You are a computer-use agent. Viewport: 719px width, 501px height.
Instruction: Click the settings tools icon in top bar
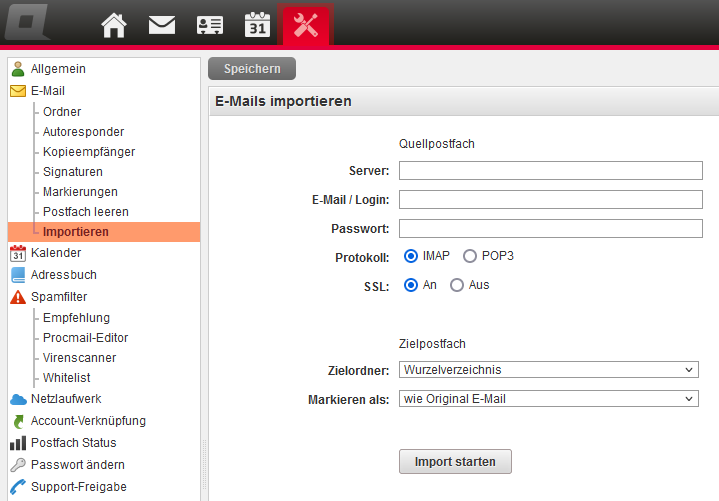click(x=306, y=26)
